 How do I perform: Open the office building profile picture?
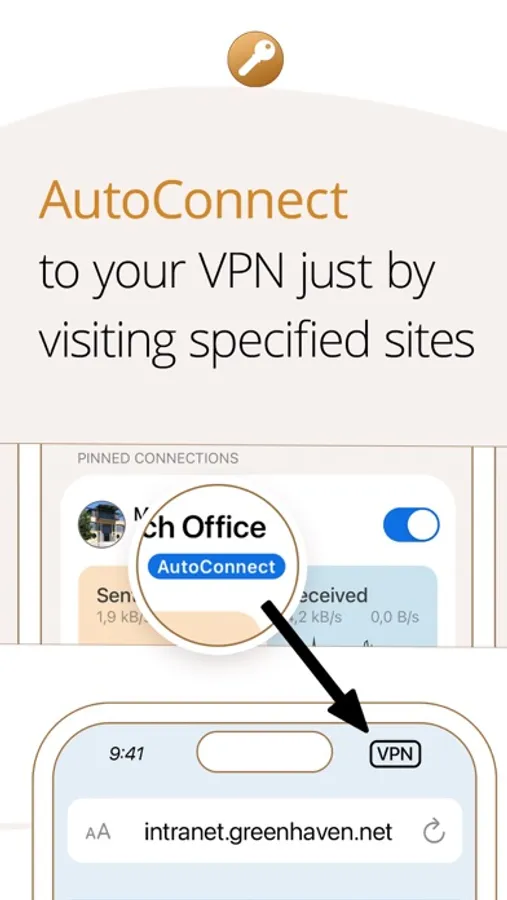(x=101, y=524)
